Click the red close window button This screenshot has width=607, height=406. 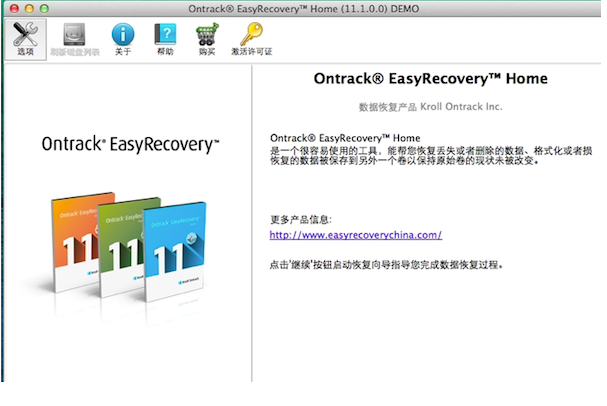tap(14, 9)
